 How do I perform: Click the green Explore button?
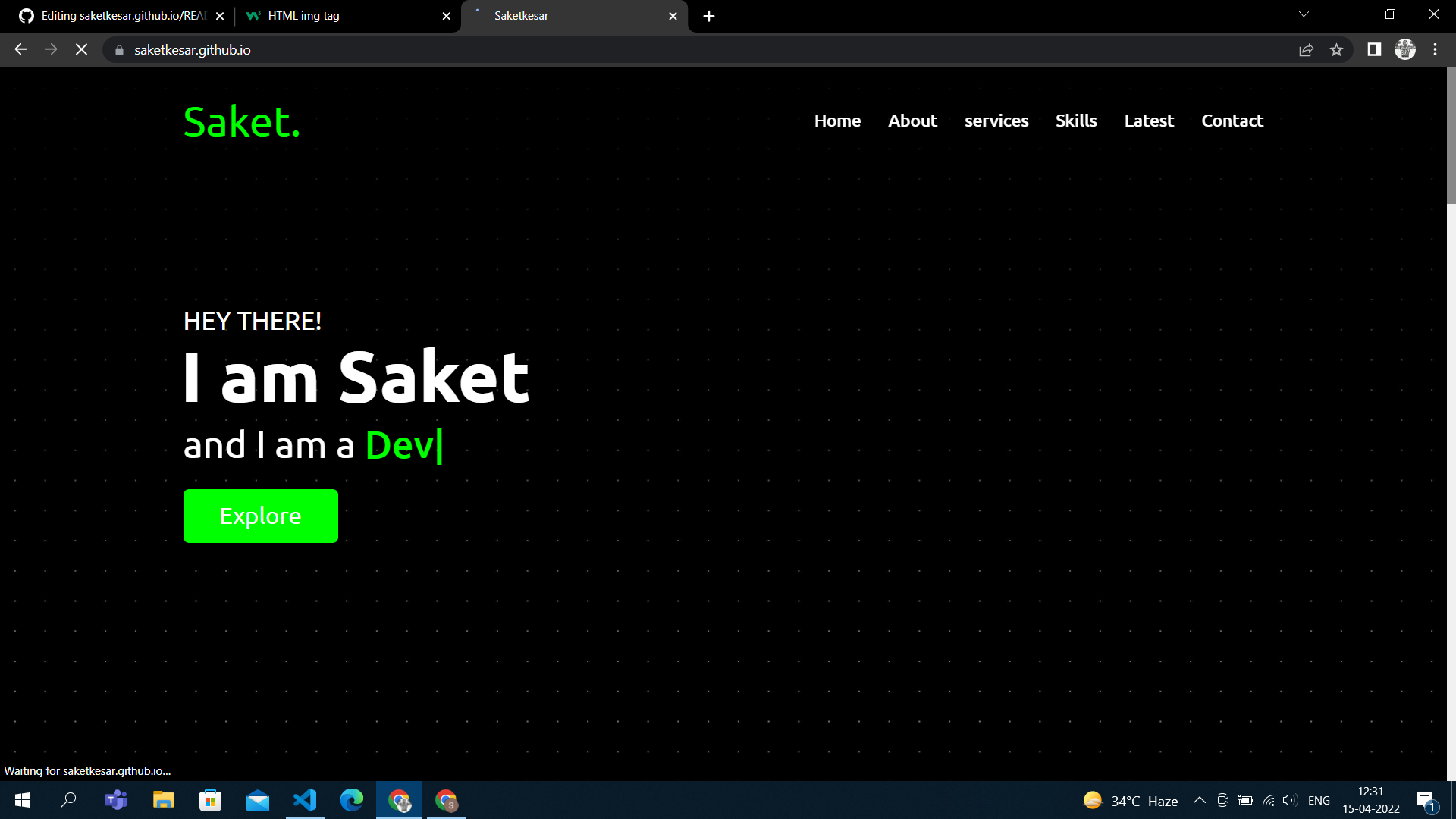261,516
